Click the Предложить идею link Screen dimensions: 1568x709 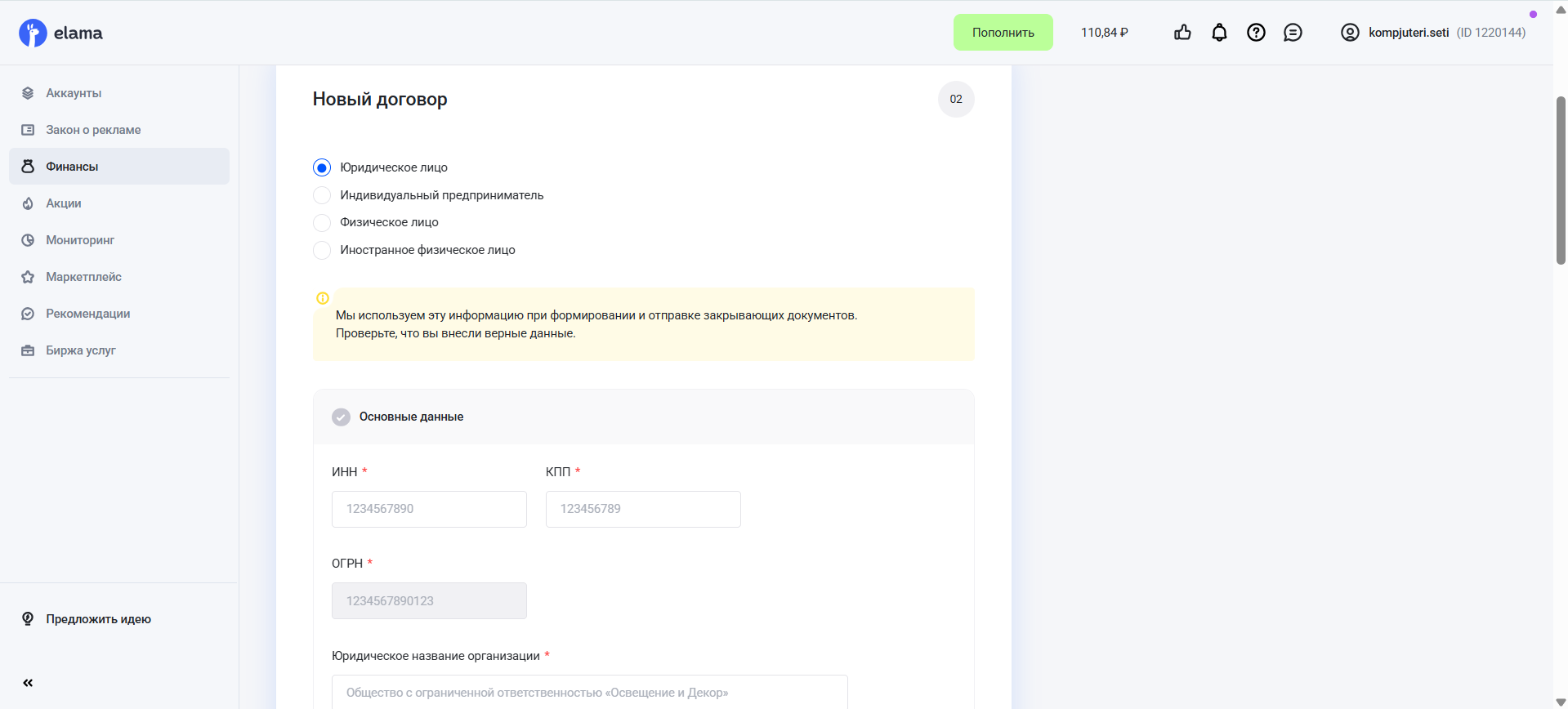pos(98,619)
